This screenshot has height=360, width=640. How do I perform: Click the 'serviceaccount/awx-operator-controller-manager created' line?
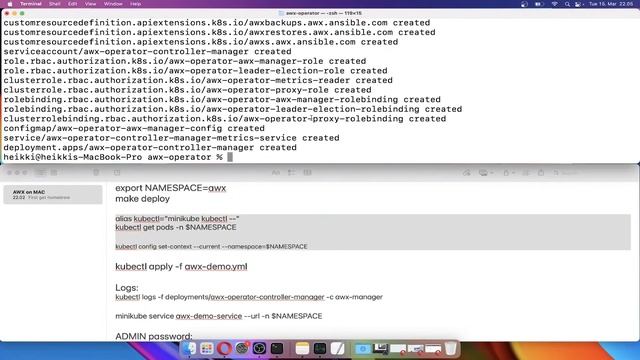click(x=147, y=51)
